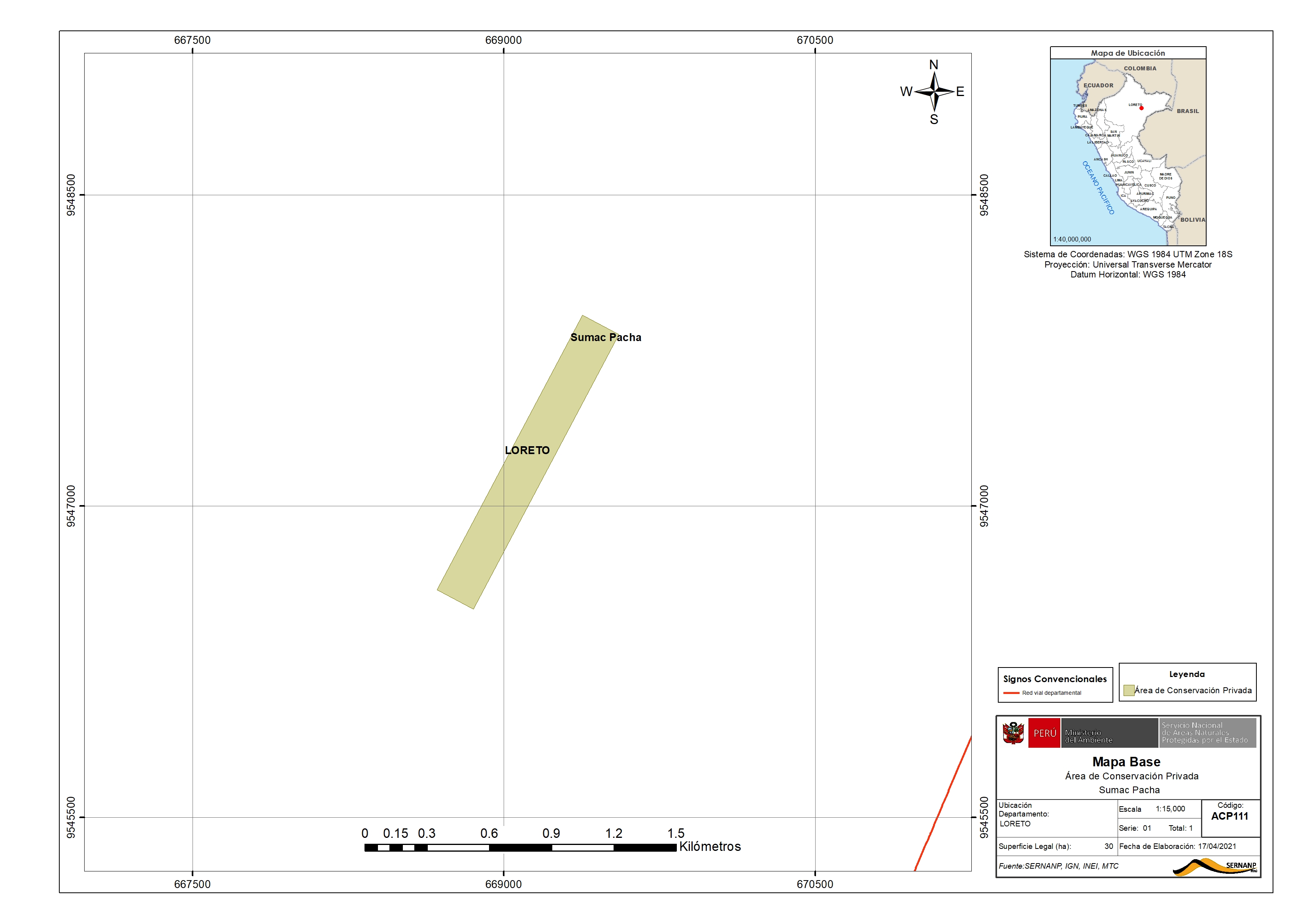Click the '1:40,000,000' inset scale text

tap(1072, 239)
